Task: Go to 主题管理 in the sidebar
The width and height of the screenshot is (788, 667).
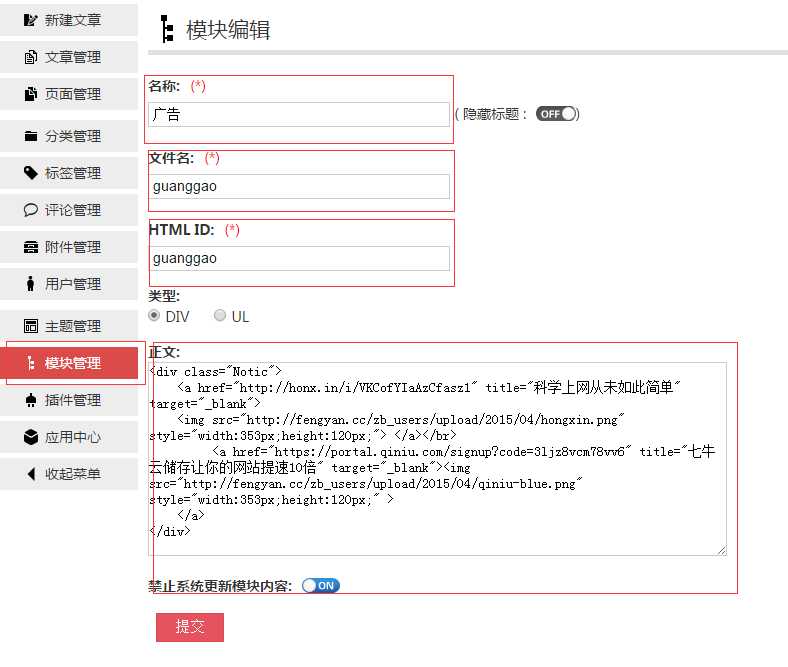Action: pos(69,326)
